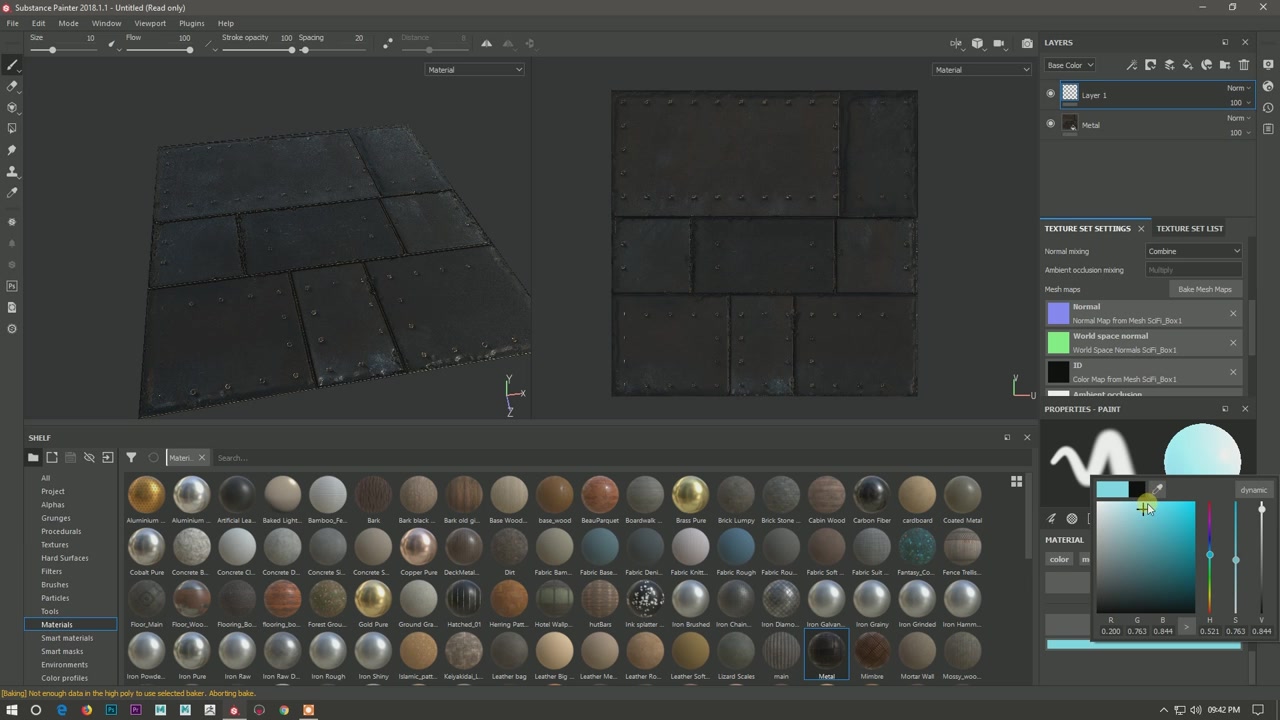Take a viewport screenshot with camera icon
This screenshot has height=720, width=1280.
[x=1027, y=43]
